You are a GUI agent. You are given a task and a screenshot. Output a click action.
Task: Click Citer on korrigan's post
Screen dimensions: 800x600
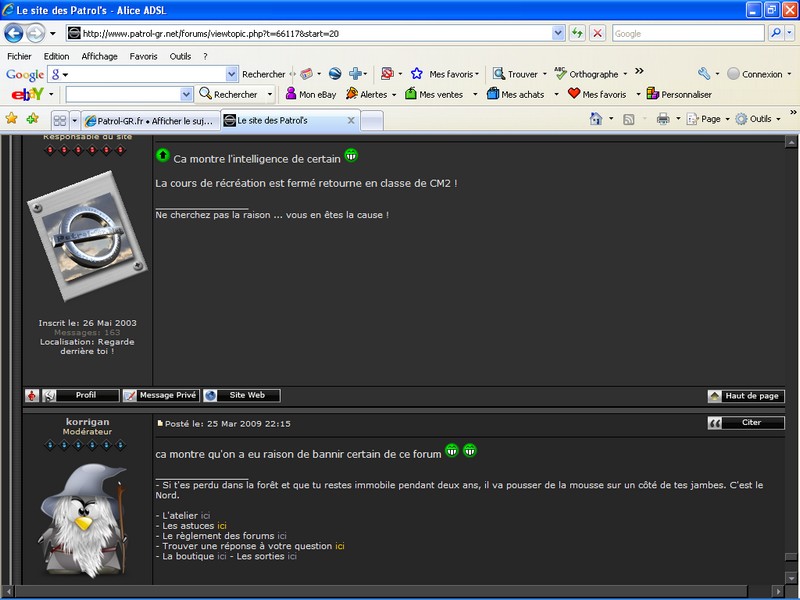[x=746, y=423]
